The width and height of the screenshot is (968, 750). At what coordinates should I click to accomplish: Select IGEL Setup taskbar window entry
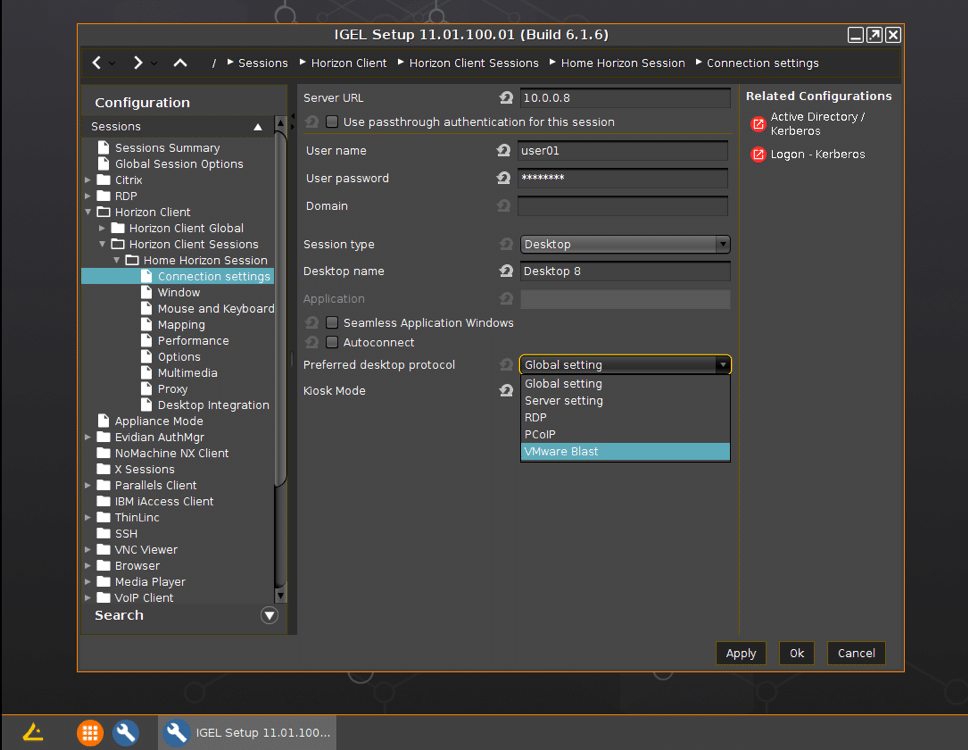pyautogui.click(x=247, y=733)
